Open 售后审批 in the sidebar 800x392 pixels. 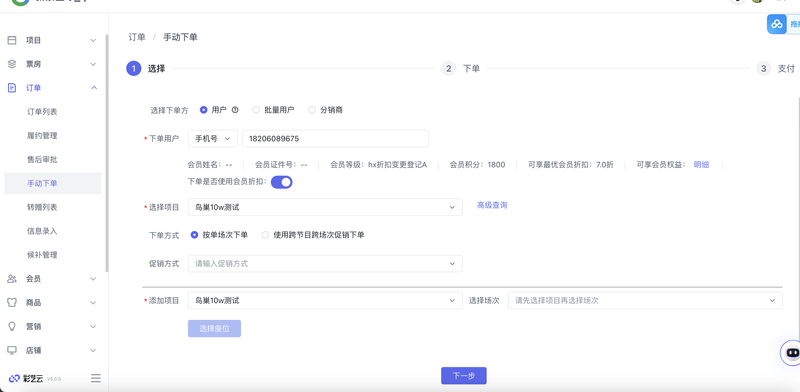pos(42,159)
